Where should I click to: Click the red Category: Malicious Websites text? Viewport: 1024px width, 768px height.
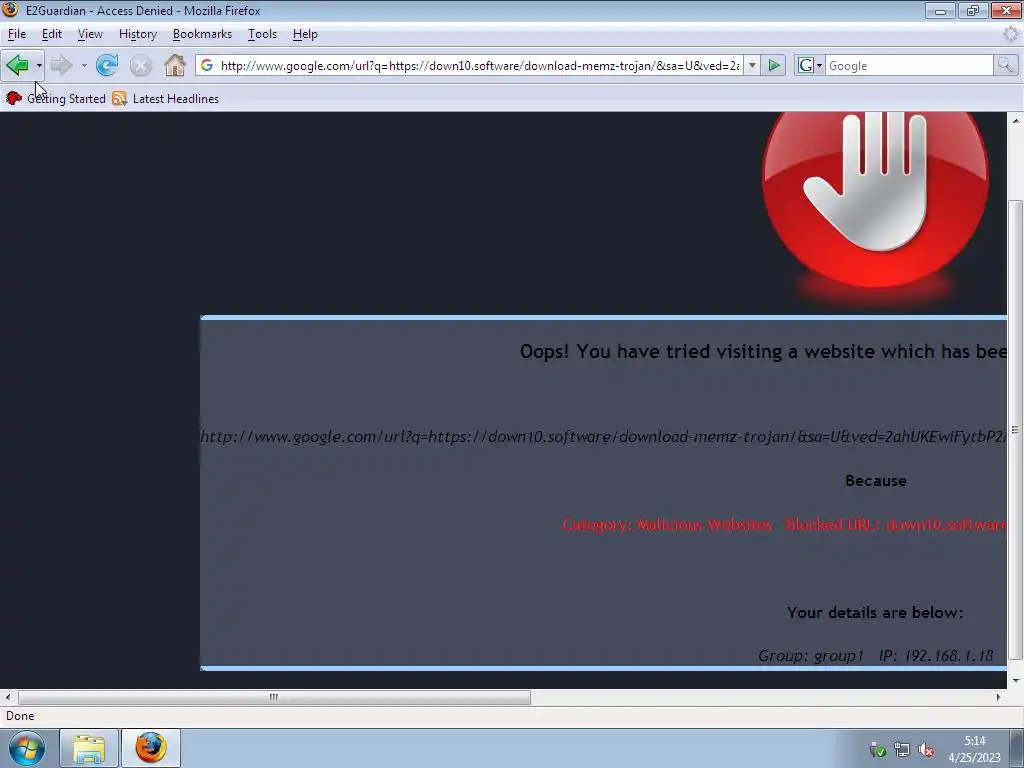(667, 524)
